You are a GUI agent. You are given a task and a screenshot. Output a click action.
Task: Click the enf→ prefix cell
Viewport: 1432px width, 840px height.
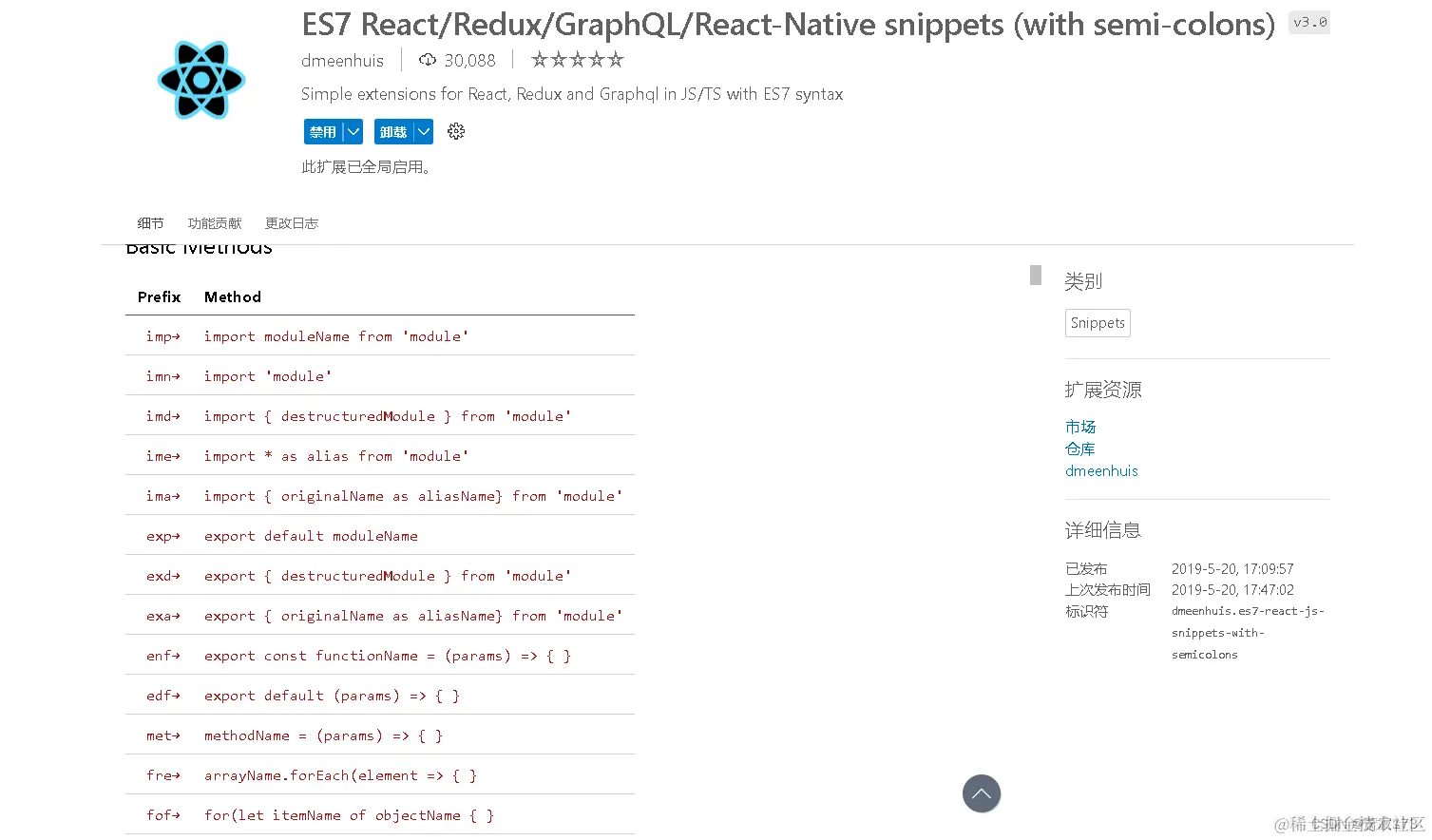point(163,656)
